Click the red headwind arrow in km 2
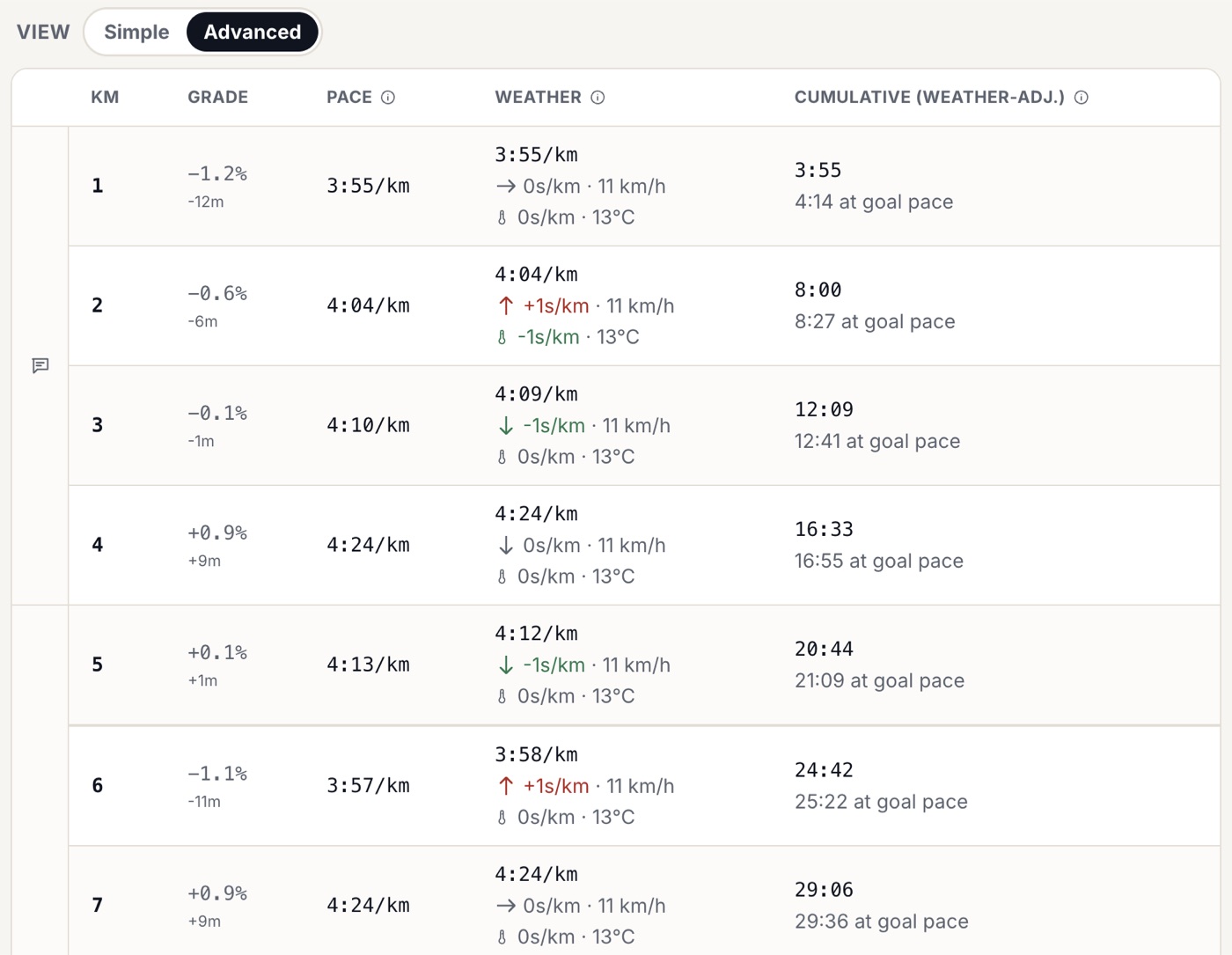The height and width of the screenshot is (955, 1232). (506, 306)
